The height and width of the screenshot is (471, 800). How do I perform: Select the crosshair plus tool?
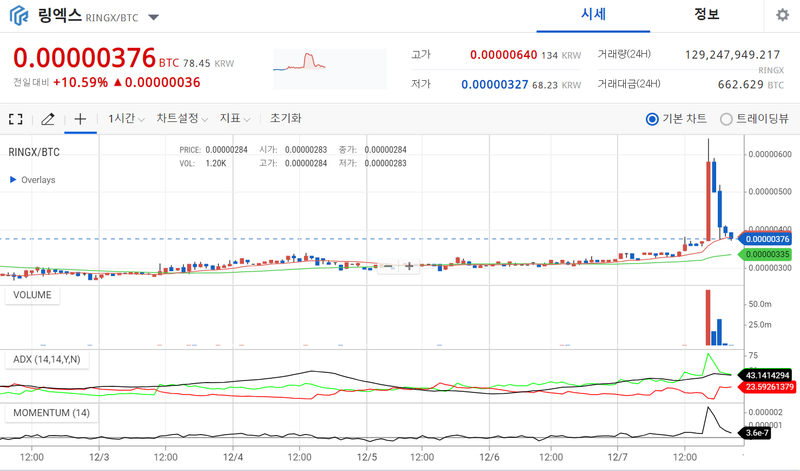click(x=80, y=119)
